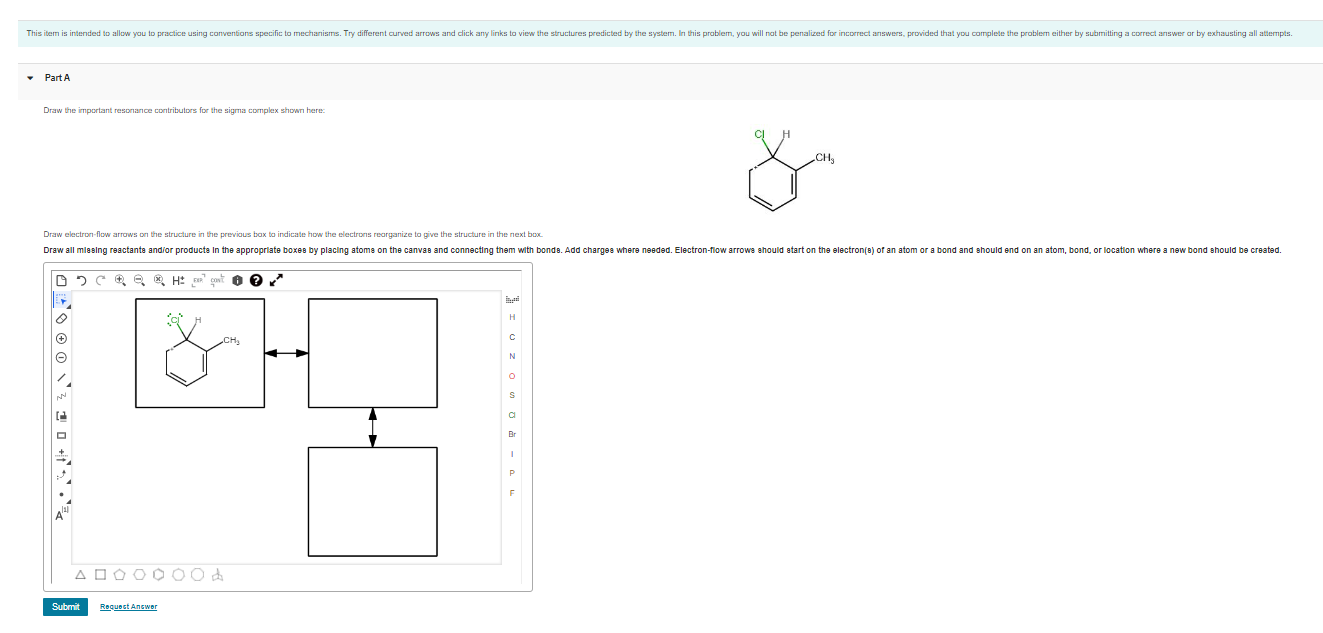Open the selection tool dropdown options
Viewport: 1323px width, 633px height.
click(70, 308)
